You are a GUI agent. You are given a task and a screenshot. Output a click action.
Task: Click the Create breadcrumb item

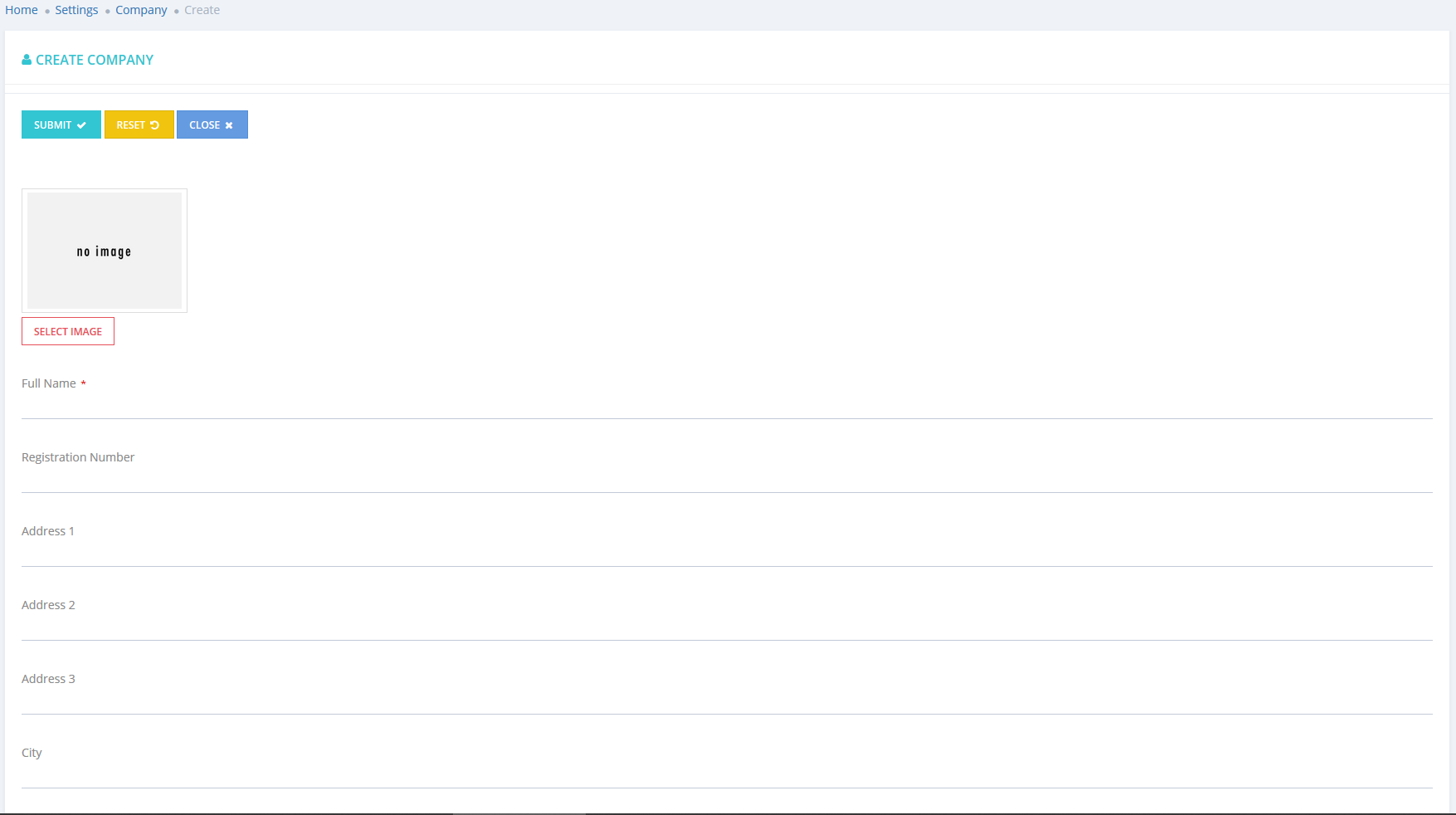point(202,10)
